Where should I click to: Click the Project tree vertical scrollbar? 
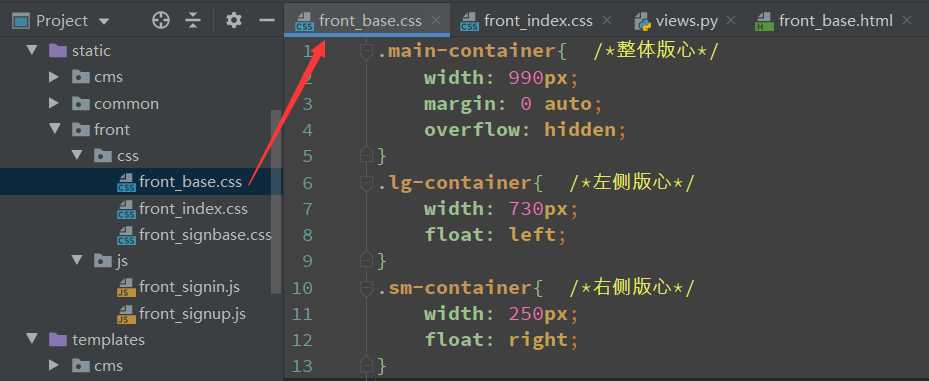point(276,201)
